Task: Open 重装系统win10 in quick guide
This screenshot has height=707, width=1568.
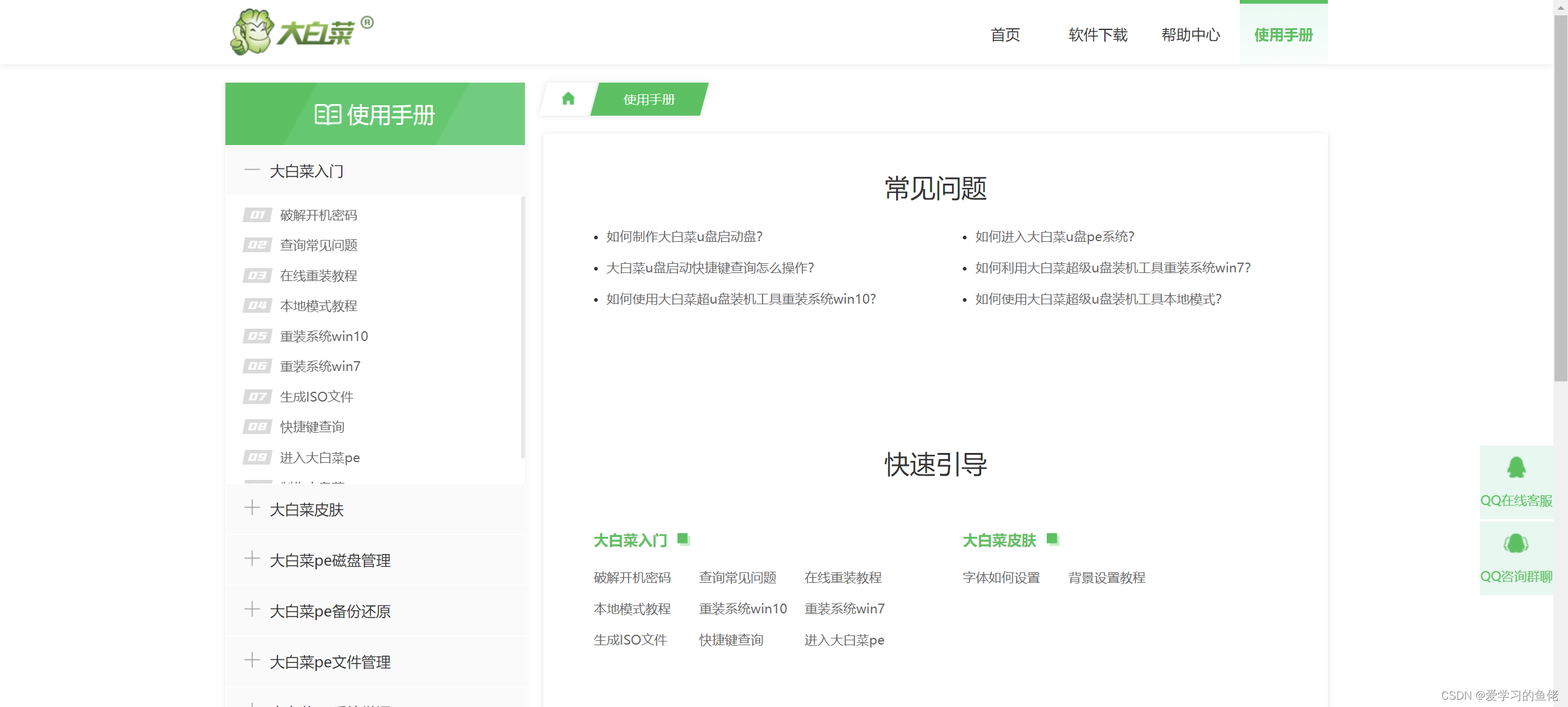Action: tap(743, 608)
